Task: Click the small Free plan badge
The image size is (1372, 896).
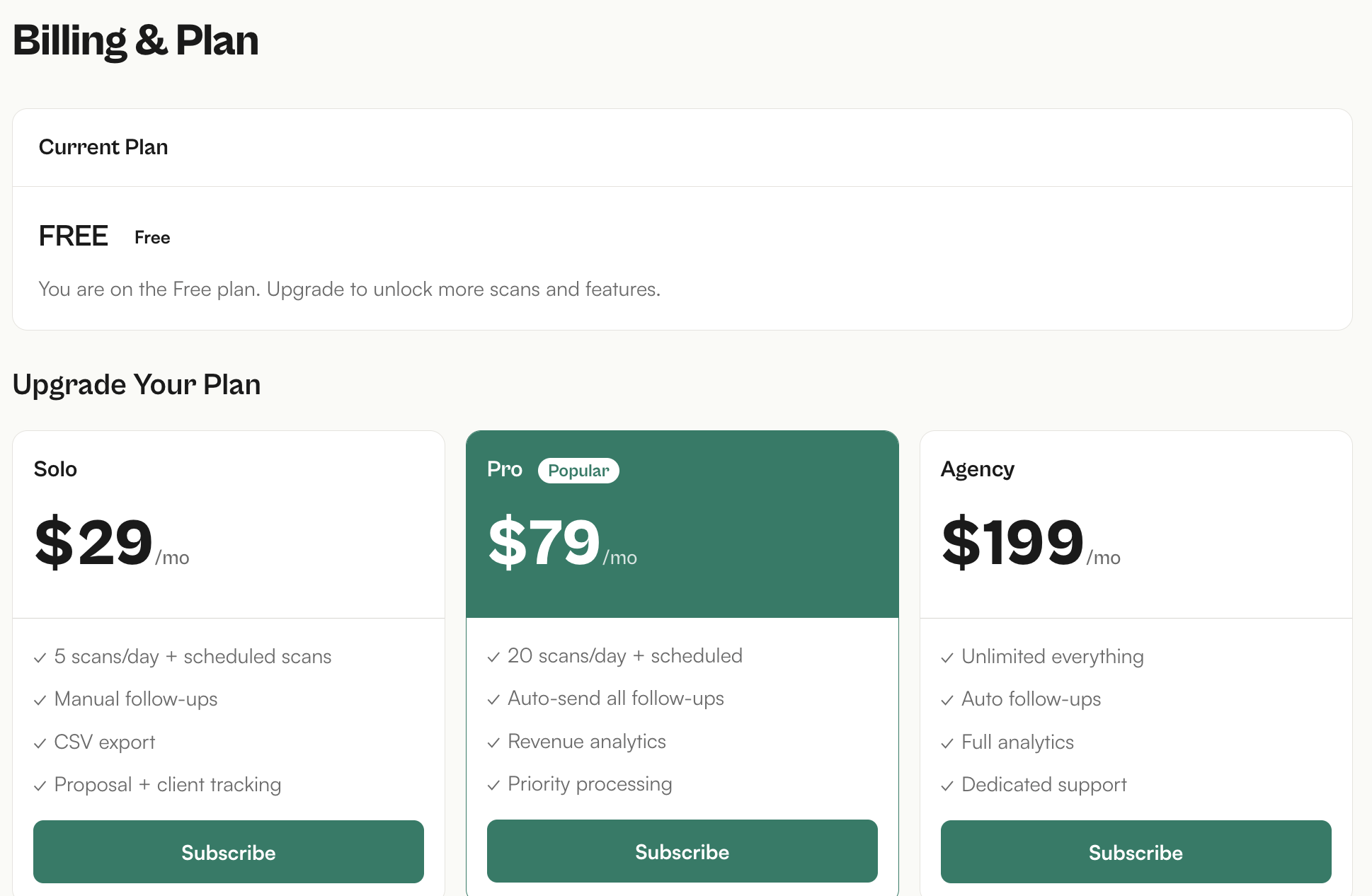Action: [152, 238]
